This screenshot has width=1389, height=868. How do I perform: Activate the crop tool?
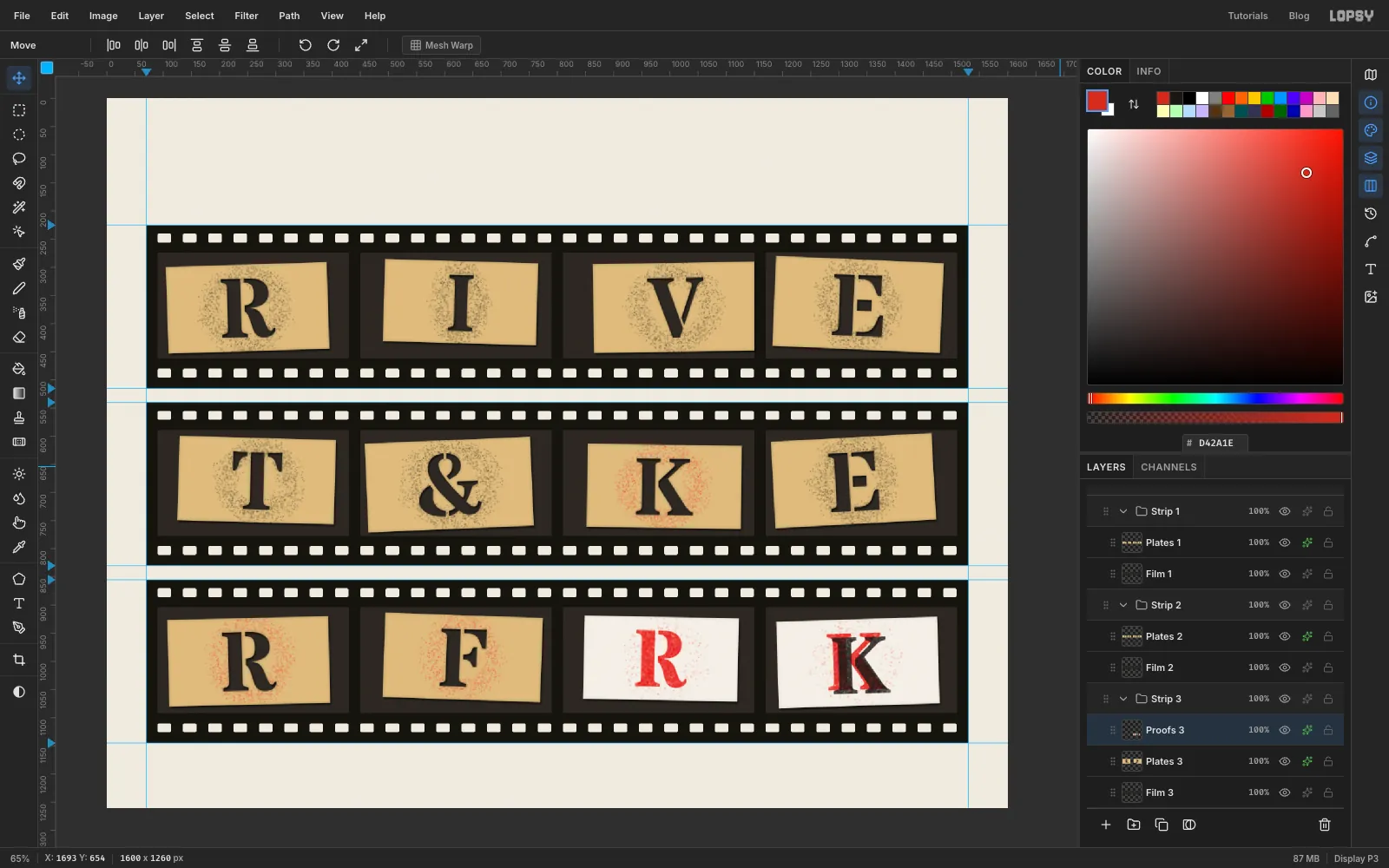pos(19,660)
